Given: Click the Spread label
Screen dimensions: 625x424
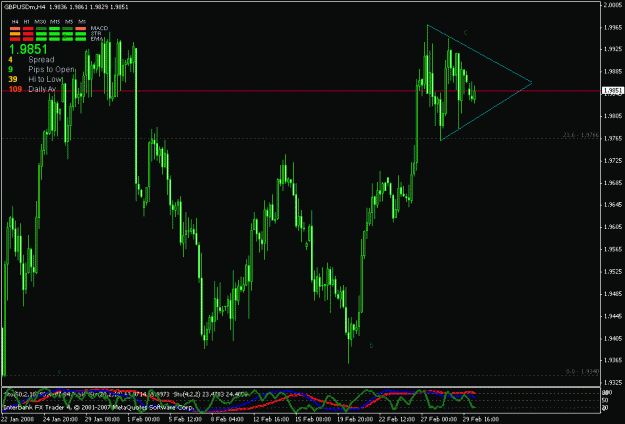Looking at the screenshot, I should pos(41,59).
